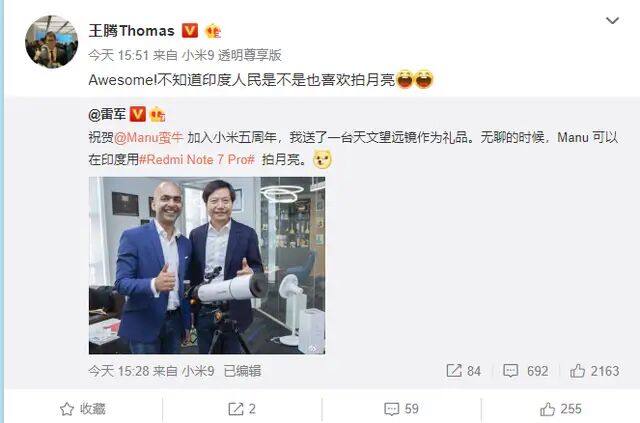Screen dimensions: 640x423
Task: Open the 59 comments on this post
Action: coord(402,409)
